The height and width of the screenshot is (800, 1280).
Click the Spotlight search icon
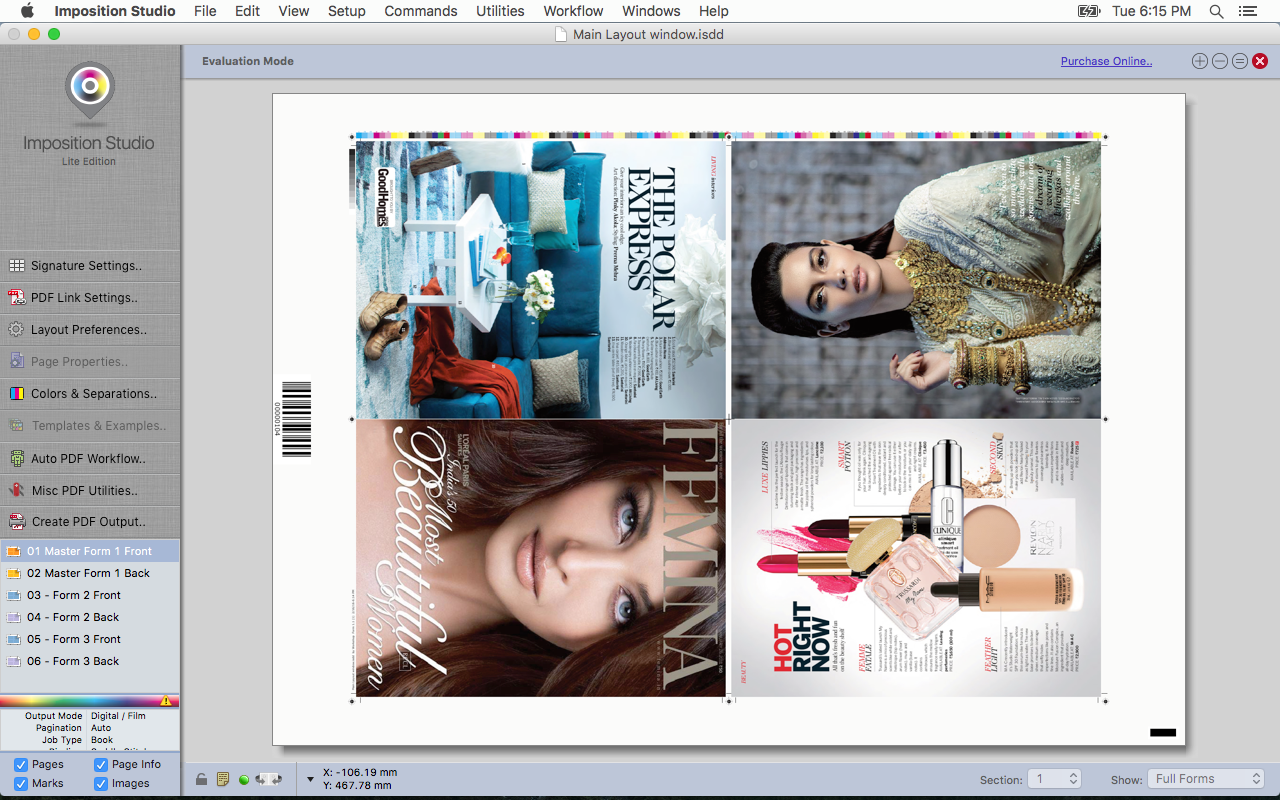[x=1216, y=11]
